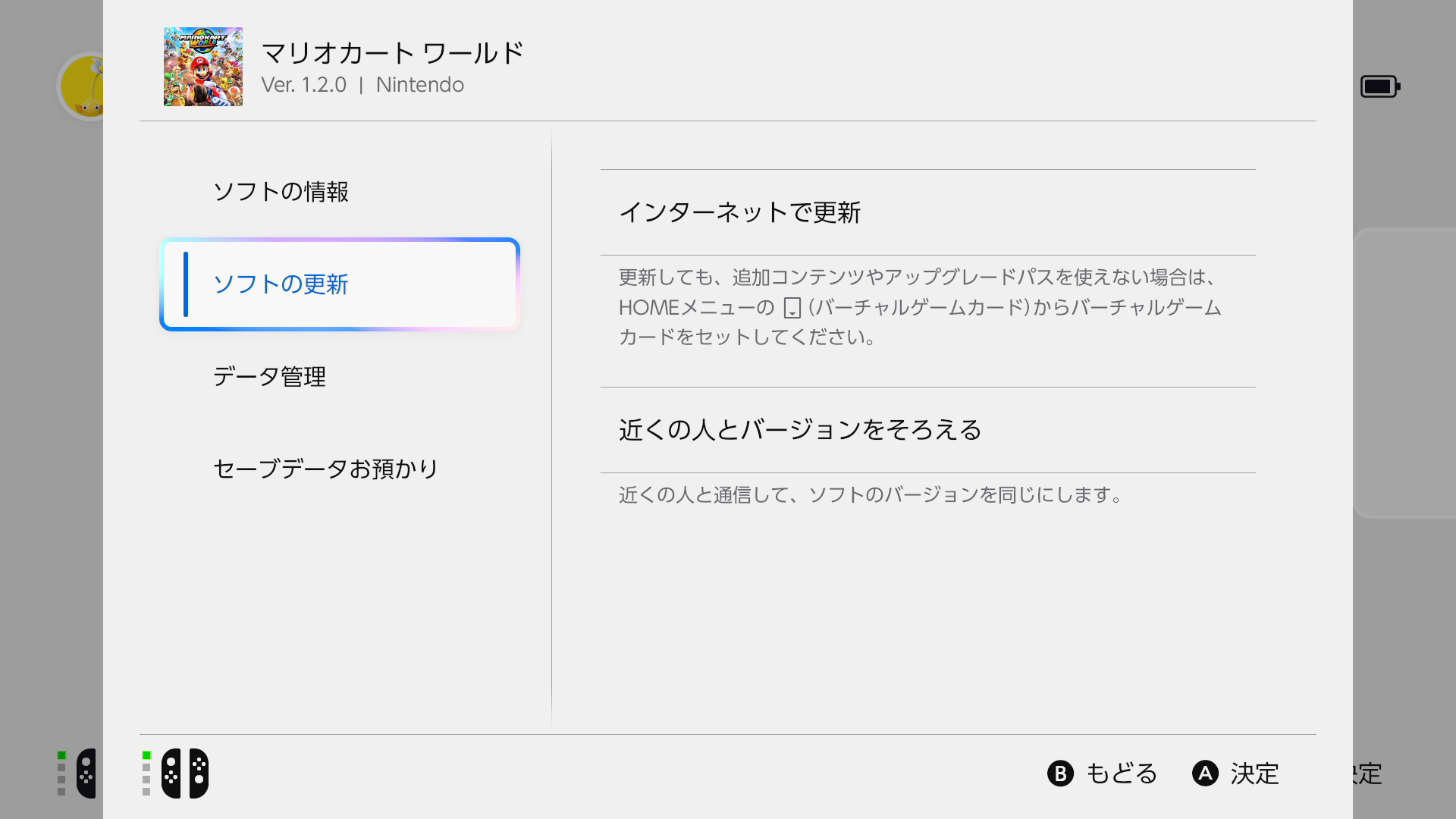
Task: Click the single Joy-Con icon at far left
Action: coord(86,773)
